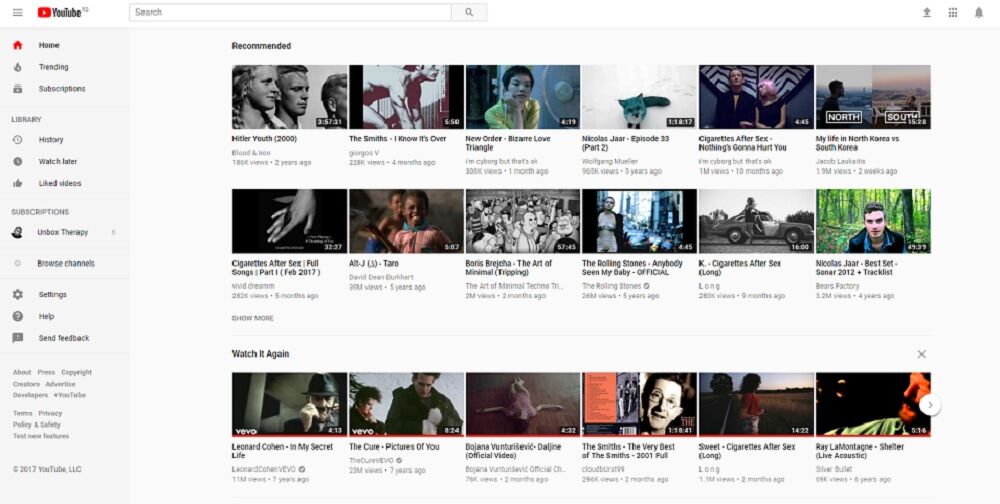Play the Hitler Youth (2000) video thumbnail
This screenshot has height=504, width=1000.
[289, 97]
